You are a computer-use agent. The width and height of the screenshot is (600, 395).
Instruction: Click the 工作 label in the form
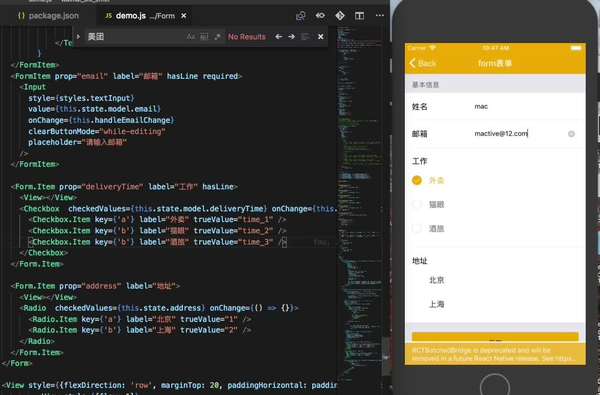[x=419, y=161]
